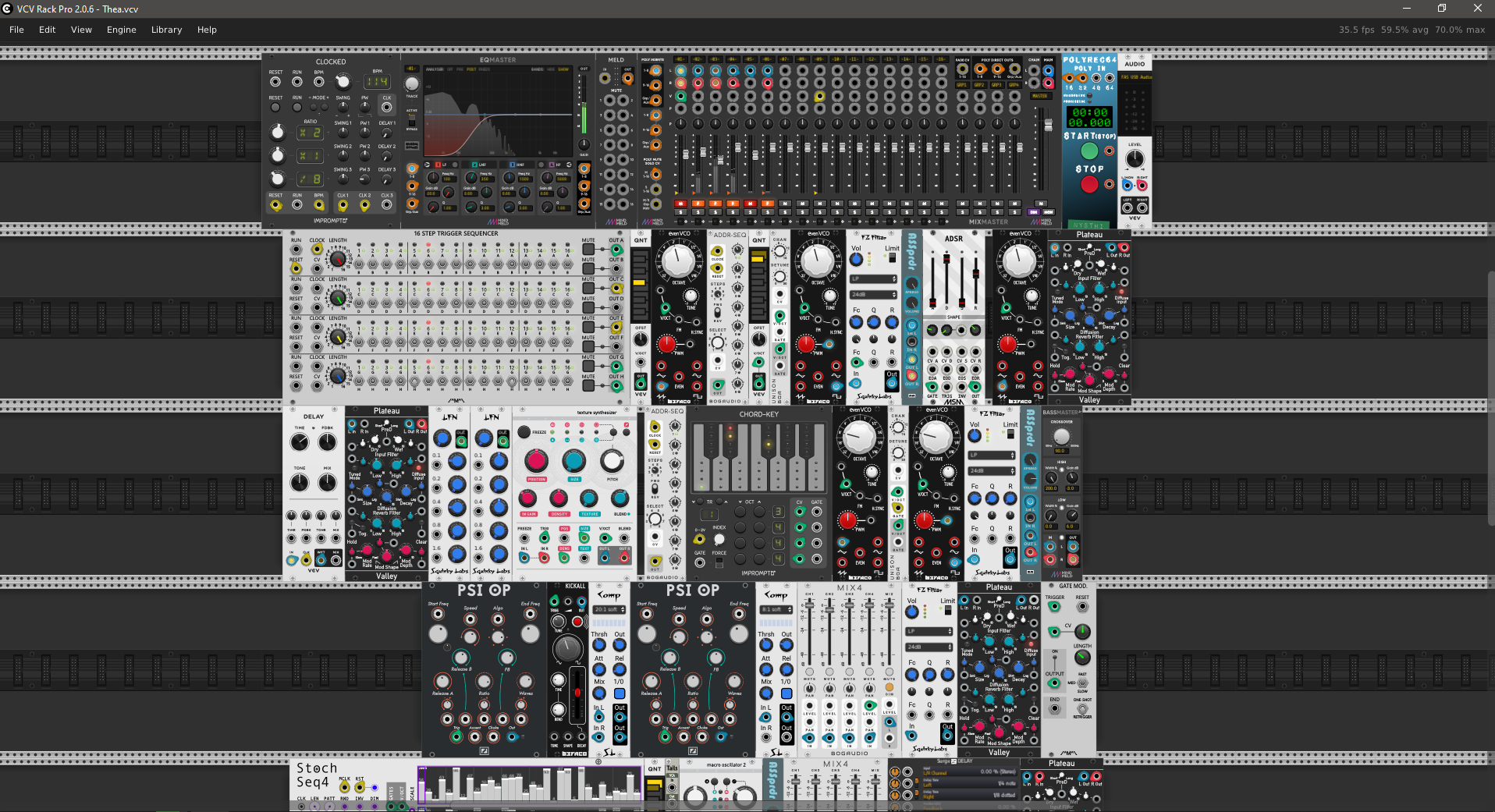This screenshot has height=812, width=1495.
Task: Click the green START button on PolyRec64
Action: coord(1089,151)
